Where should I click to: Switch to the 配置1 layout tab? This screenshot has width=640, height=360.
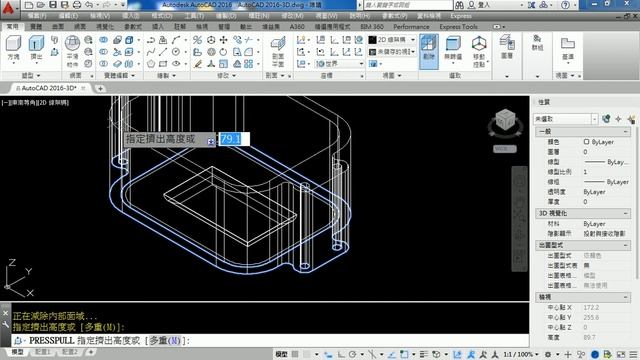(42, 352)
